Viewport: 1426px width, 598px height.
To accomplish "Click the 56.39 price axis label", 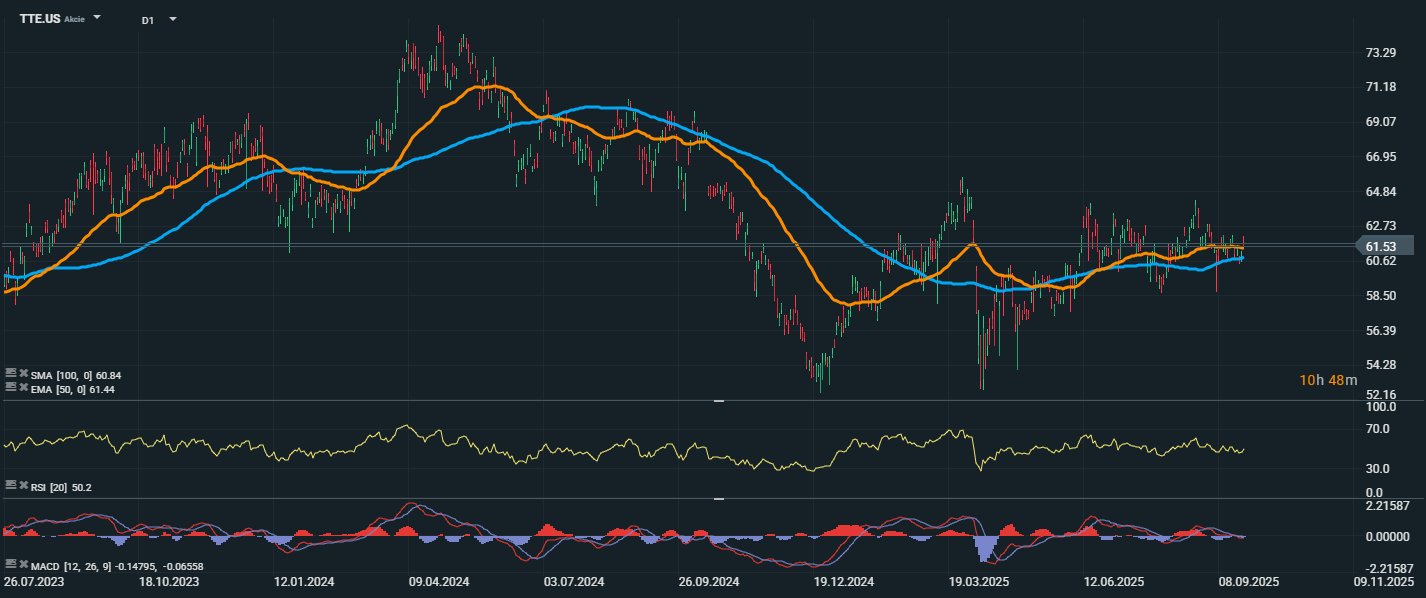I will pyautogui.click(x=1380, y=331).
